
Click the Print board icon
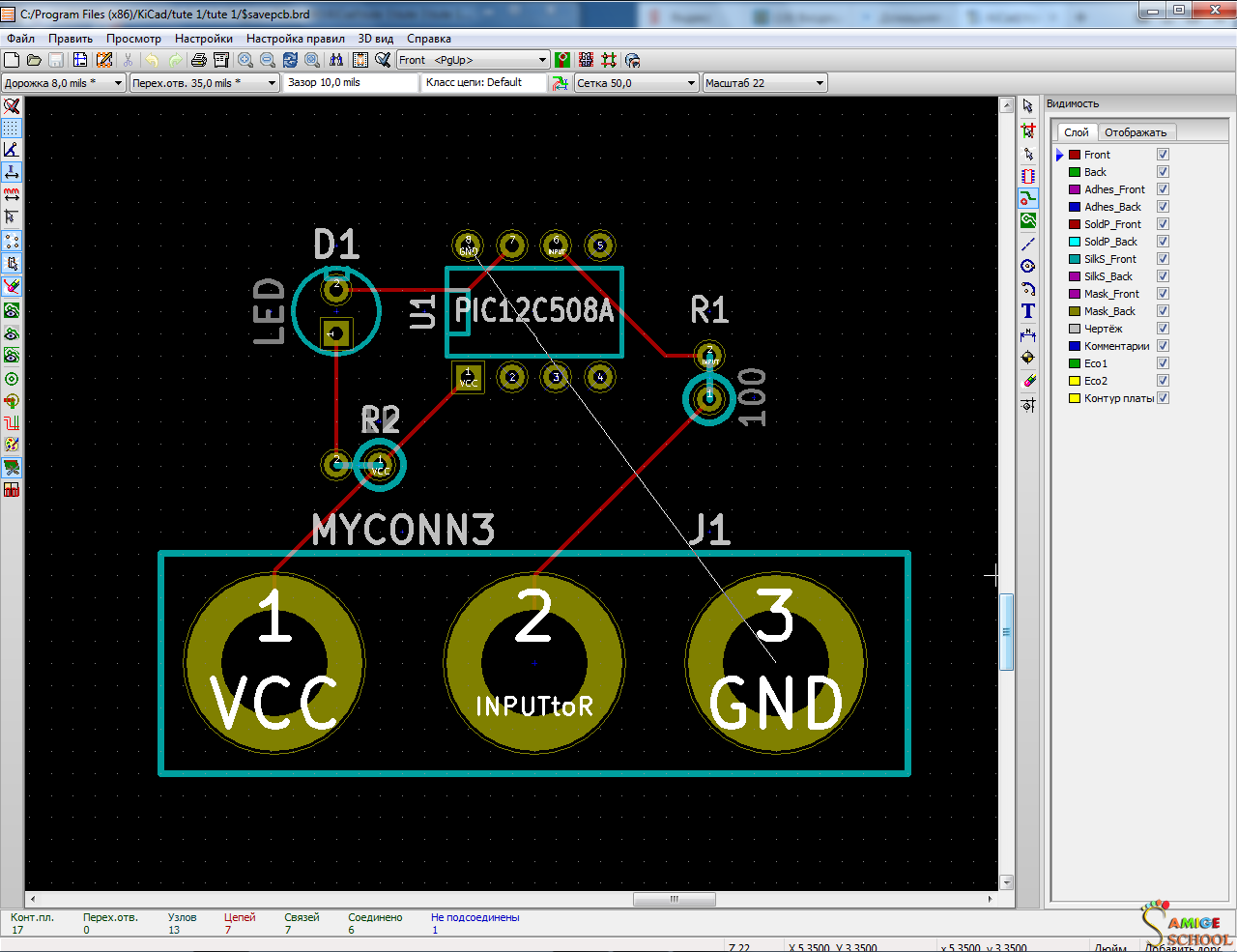coord(198,60)
